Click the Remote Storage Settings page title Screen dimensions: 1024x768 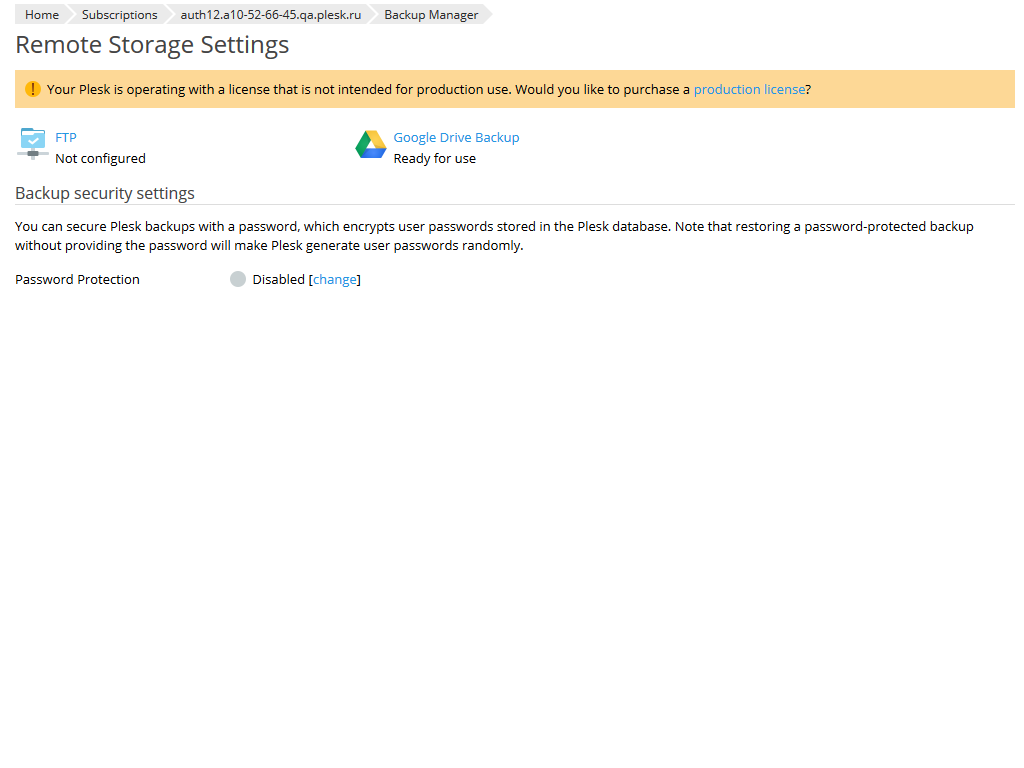tap(152, 45)
